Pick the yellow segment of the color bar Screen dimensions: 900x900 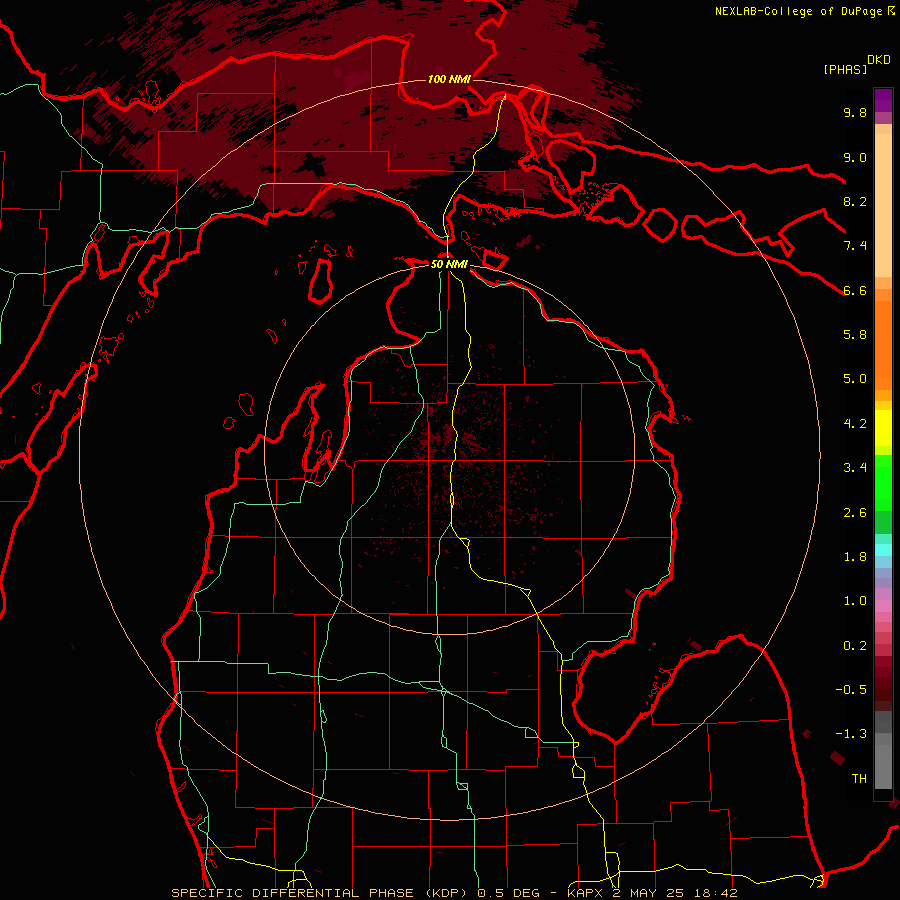[x=883, y=428]
